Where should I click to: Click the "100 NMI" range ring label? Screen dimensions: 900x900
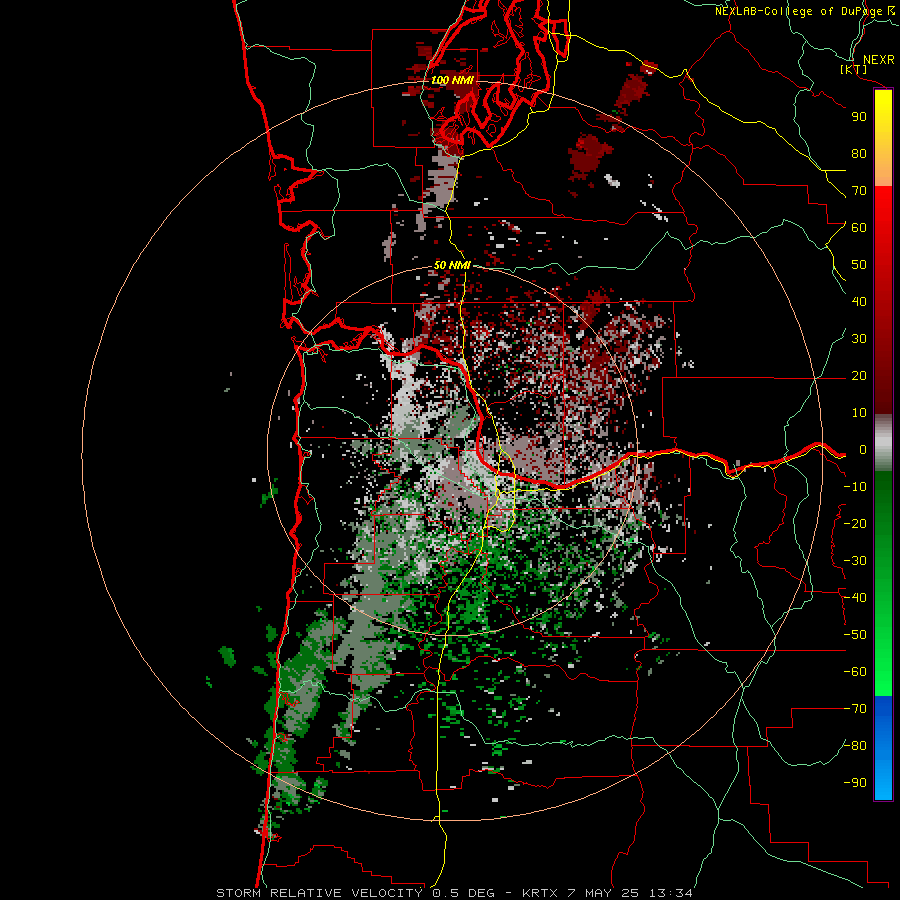pos(452,80)
